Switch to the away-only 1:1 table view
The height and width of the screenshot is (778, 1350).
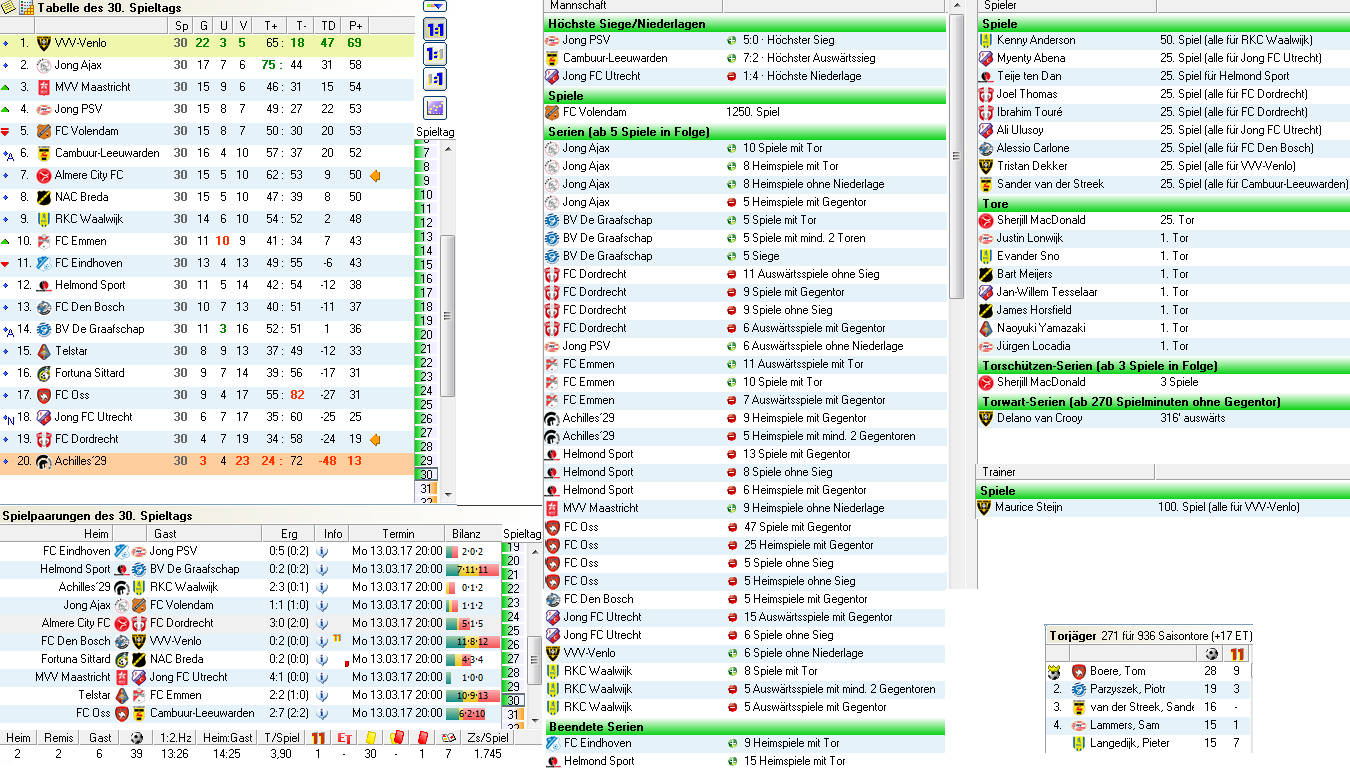436,80
